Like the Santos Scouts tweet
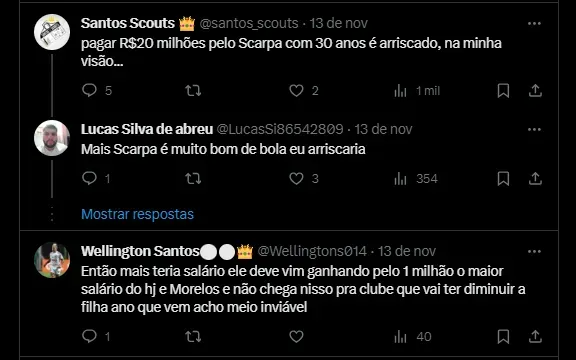The image size is (576, 360). [x=296, y=90]
